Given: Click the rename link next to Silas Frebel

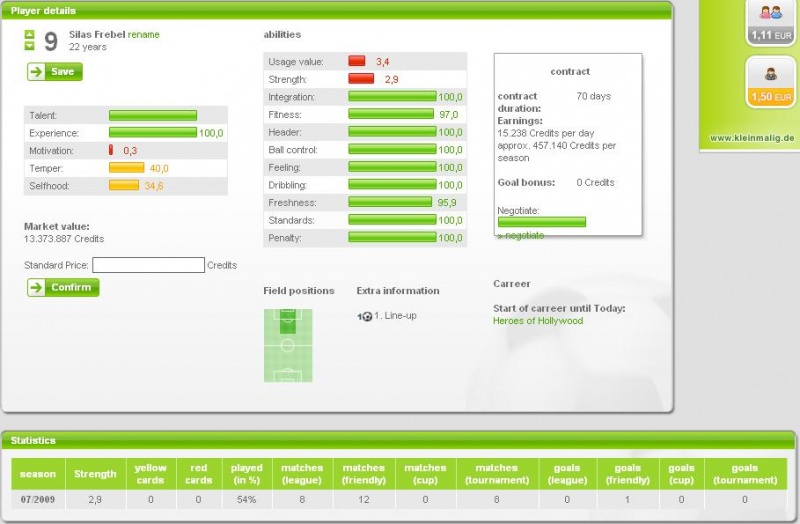Looking at the screenshot, I should click(143, 34).
